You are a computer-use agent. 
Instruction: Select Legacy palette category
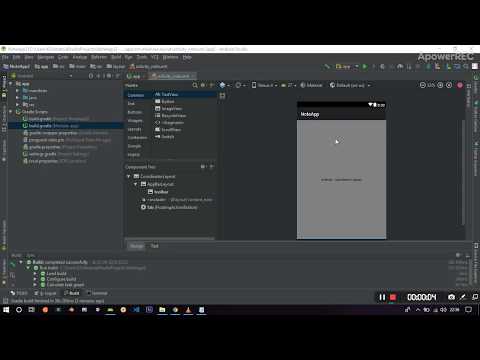coord(134,155)
